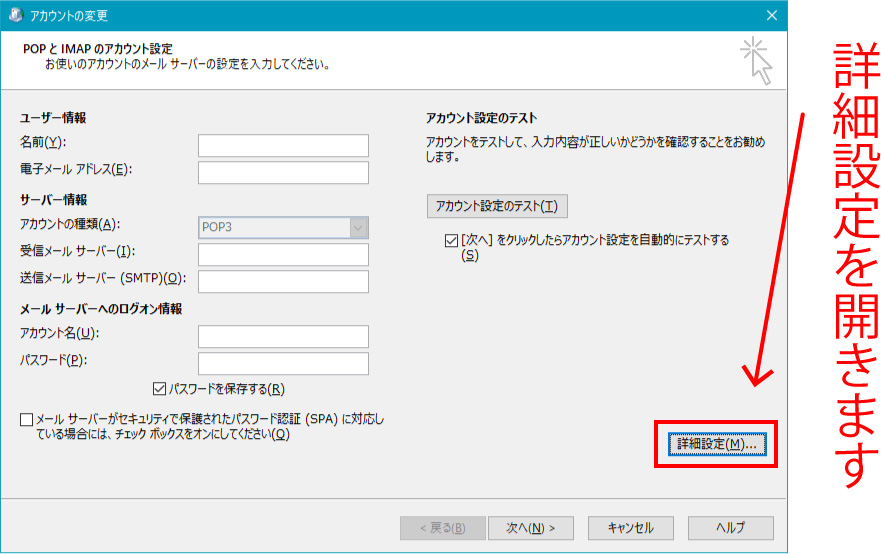Click the サーバー情報 section heading
Image resolution: width=882 pixels, height=554 pixels.
(53, 200)
